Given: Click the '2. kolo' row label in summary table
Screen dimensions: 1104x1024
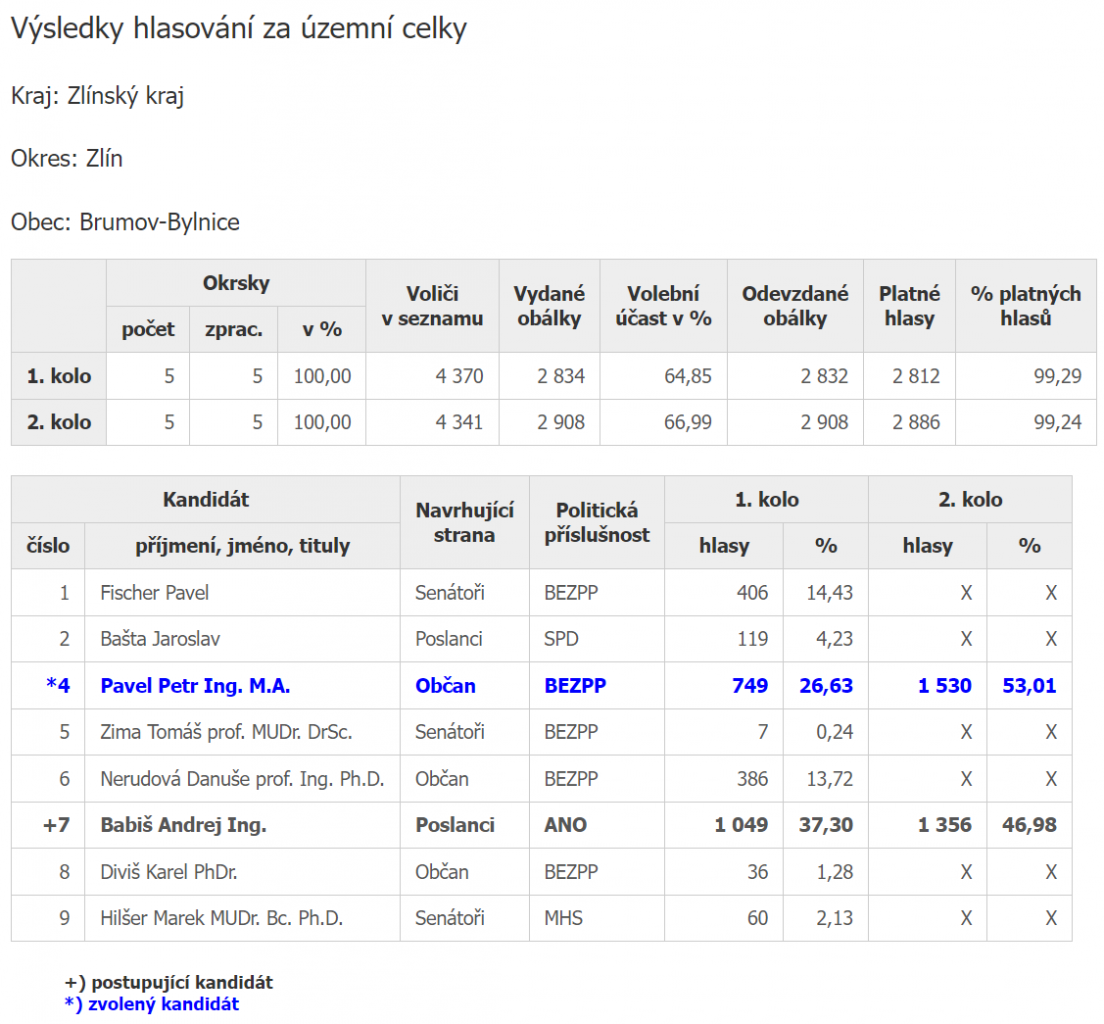Looking at the screenshot, I should [x=59, y=422].
